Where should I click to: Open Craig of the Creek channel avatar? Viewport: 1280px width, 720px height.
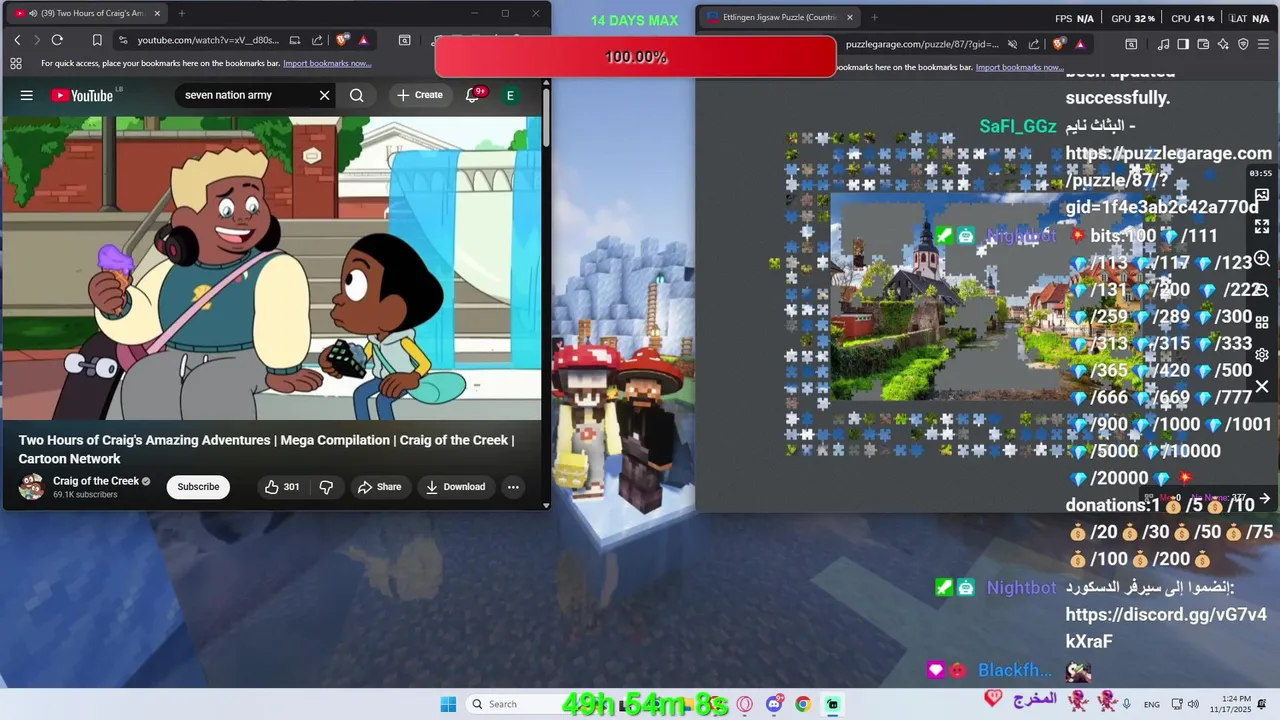point(32,487)
